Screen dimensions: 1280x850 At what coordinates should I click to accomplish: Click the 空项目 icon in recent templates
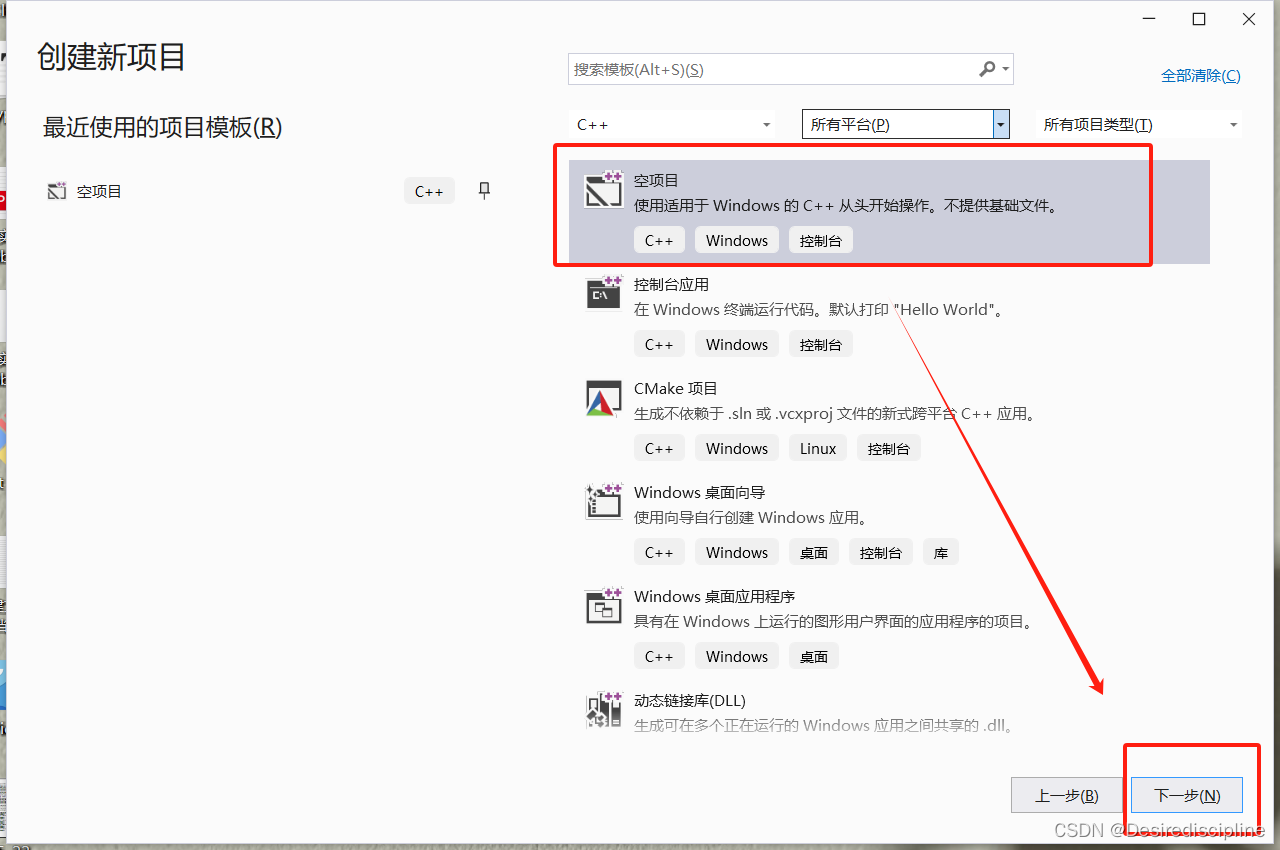(57, 191)
